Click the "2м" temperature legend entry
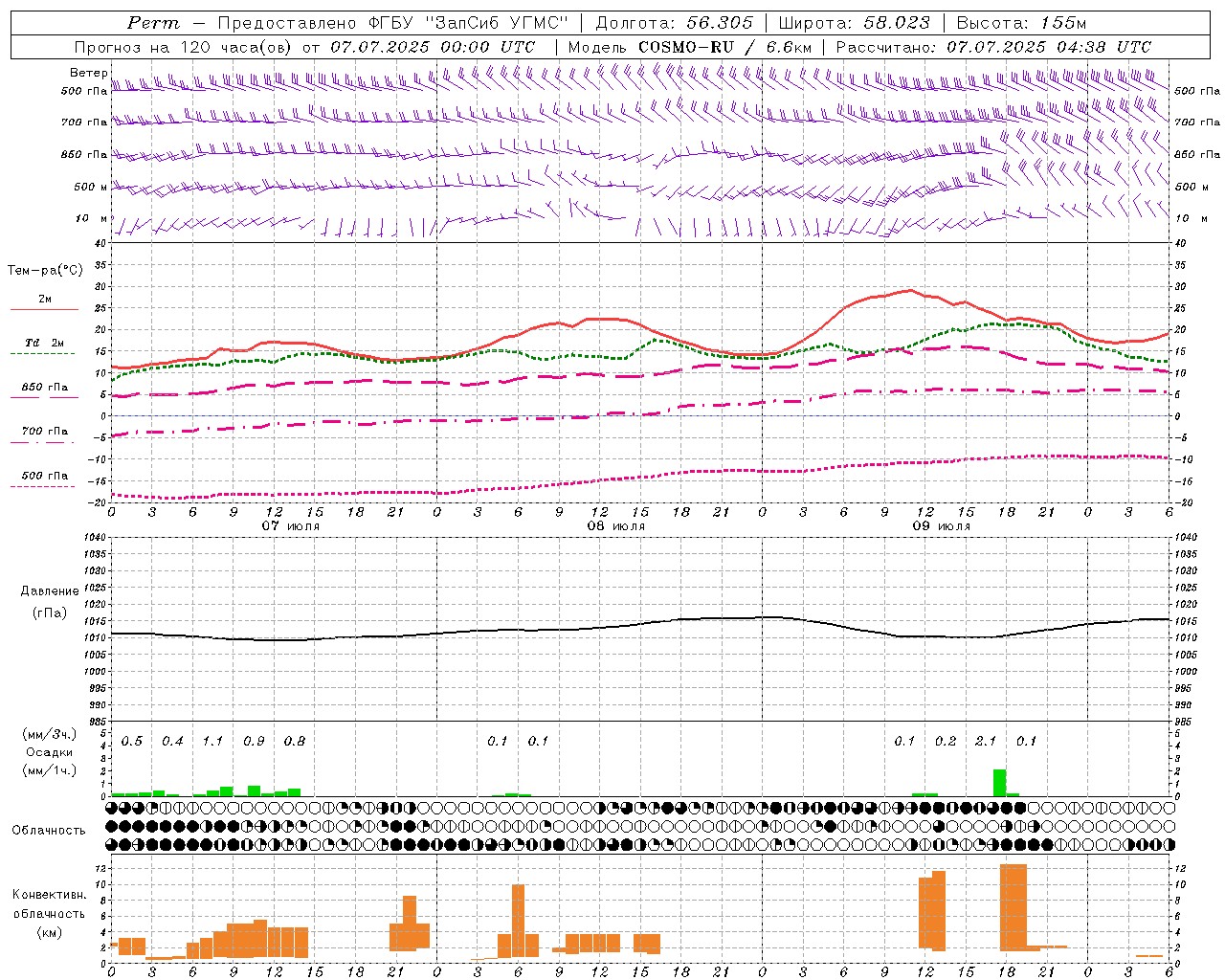Viewport: 1225px width, 980px height. [45, 299]
